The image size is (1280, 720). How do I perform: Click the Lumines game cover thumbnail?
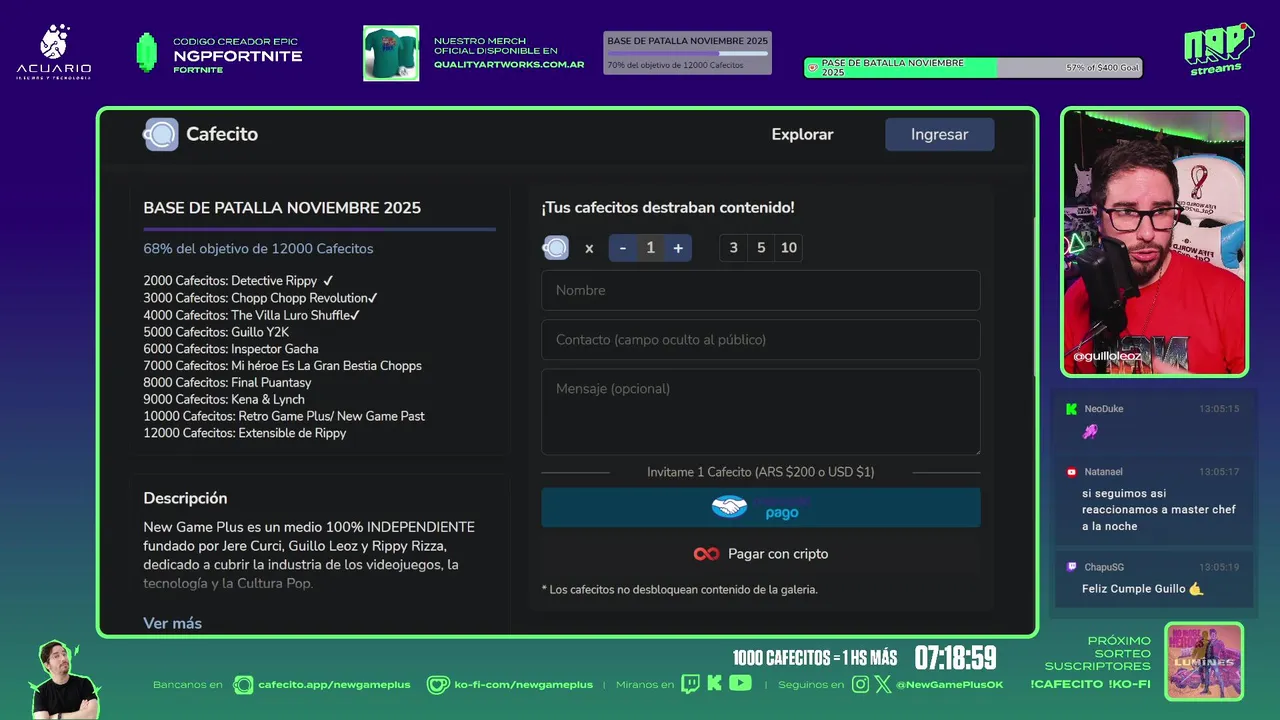tap(1204, 661)
